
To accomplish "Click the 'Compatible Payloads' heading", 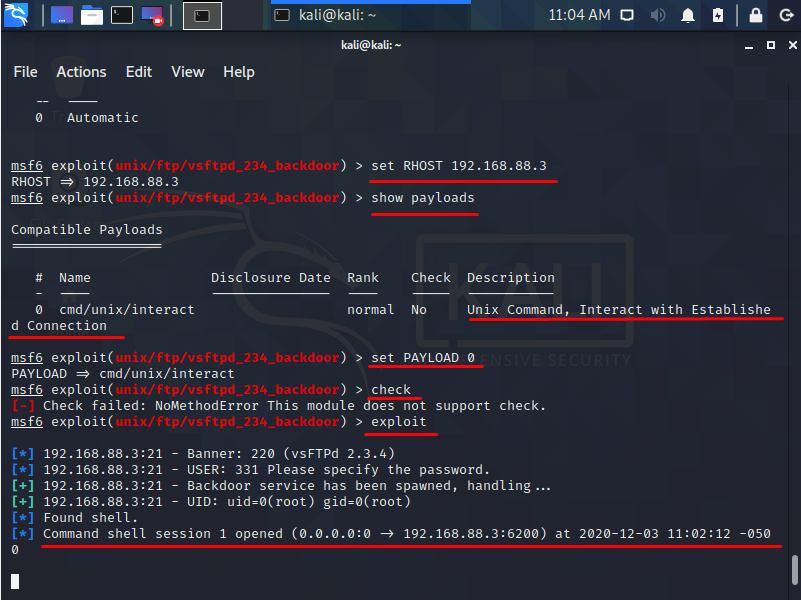I will pos(87,230).
